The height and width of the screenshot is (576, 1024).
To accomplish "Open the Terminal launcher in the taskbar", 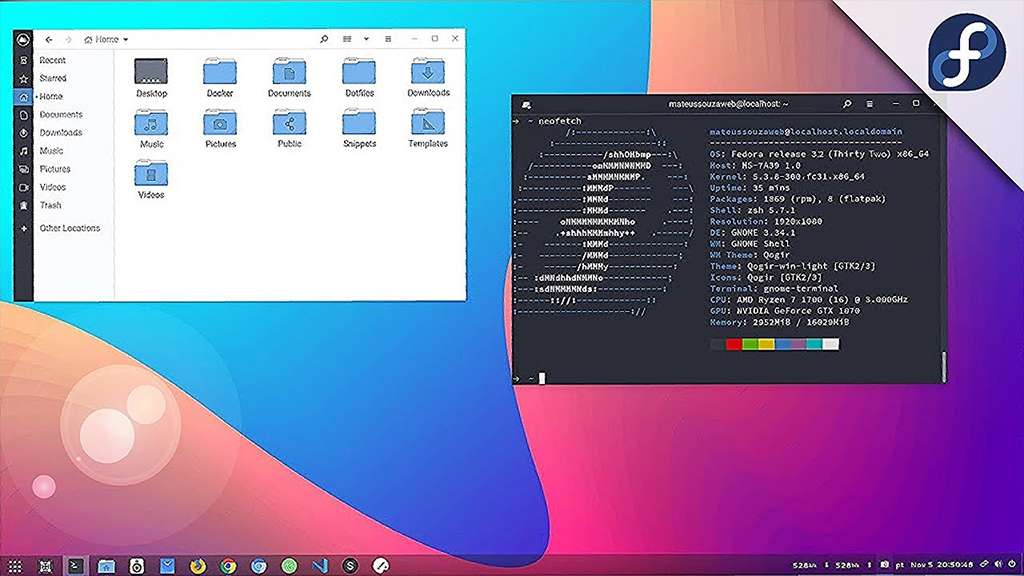I will [x=75, y=566].
